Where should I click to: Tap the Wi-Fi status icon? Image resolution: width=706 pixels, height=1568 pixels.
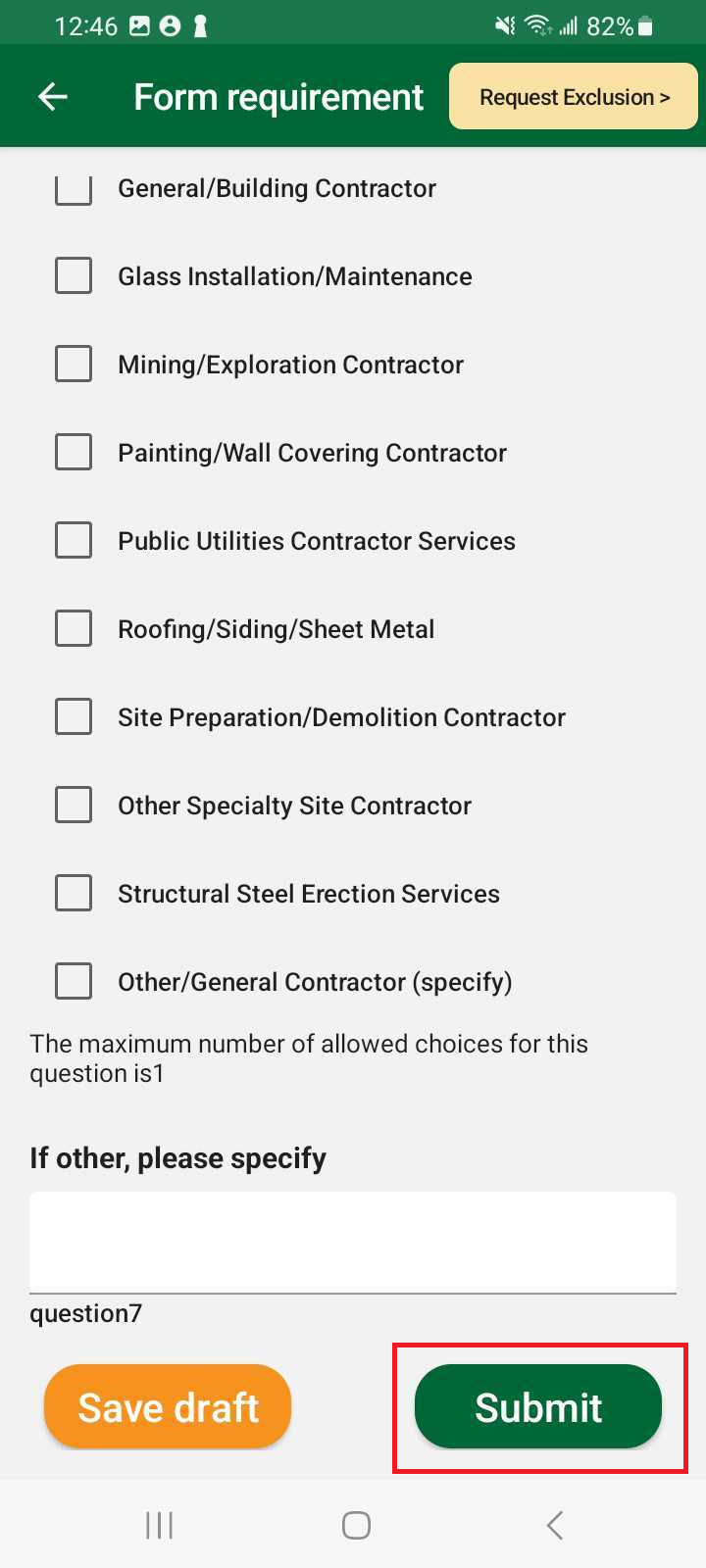coord(537,26)
